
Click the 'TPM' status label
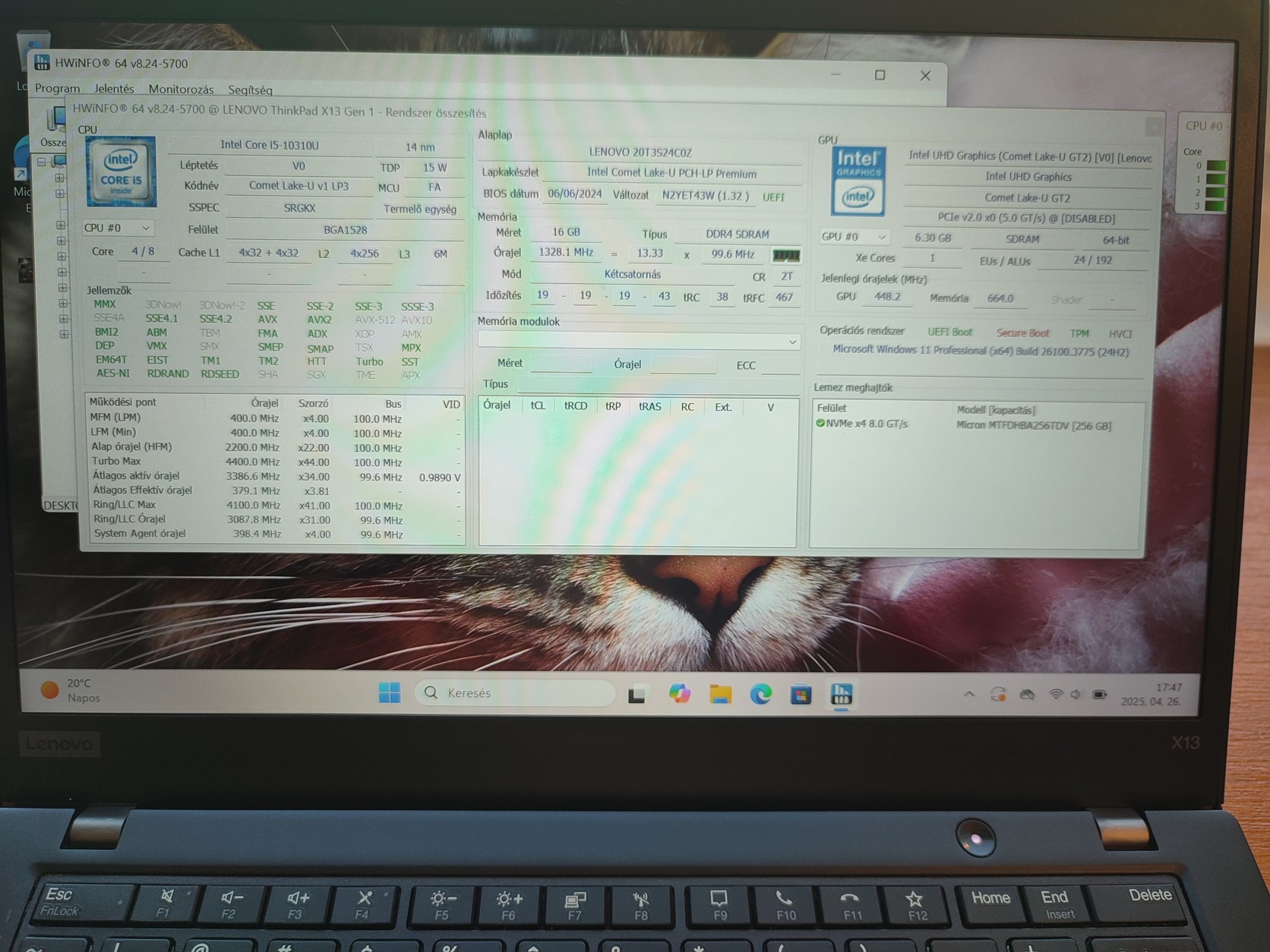click(x=1079, y=333)
